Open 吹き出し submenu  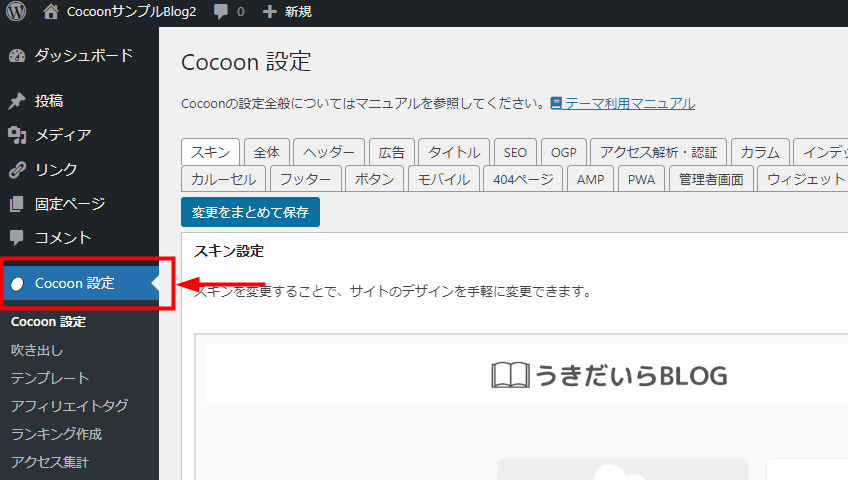tap(37, 350)
